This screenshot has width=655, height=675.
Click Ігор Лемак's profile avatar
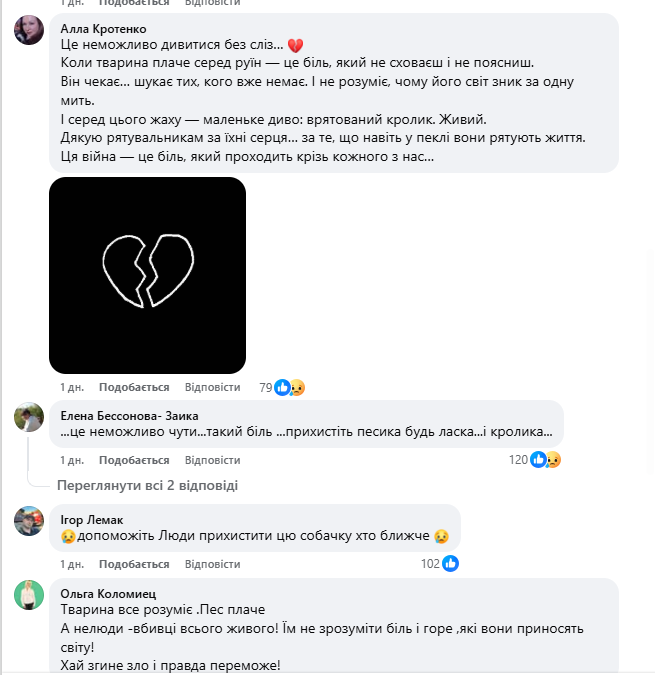[x=28, y=521]
